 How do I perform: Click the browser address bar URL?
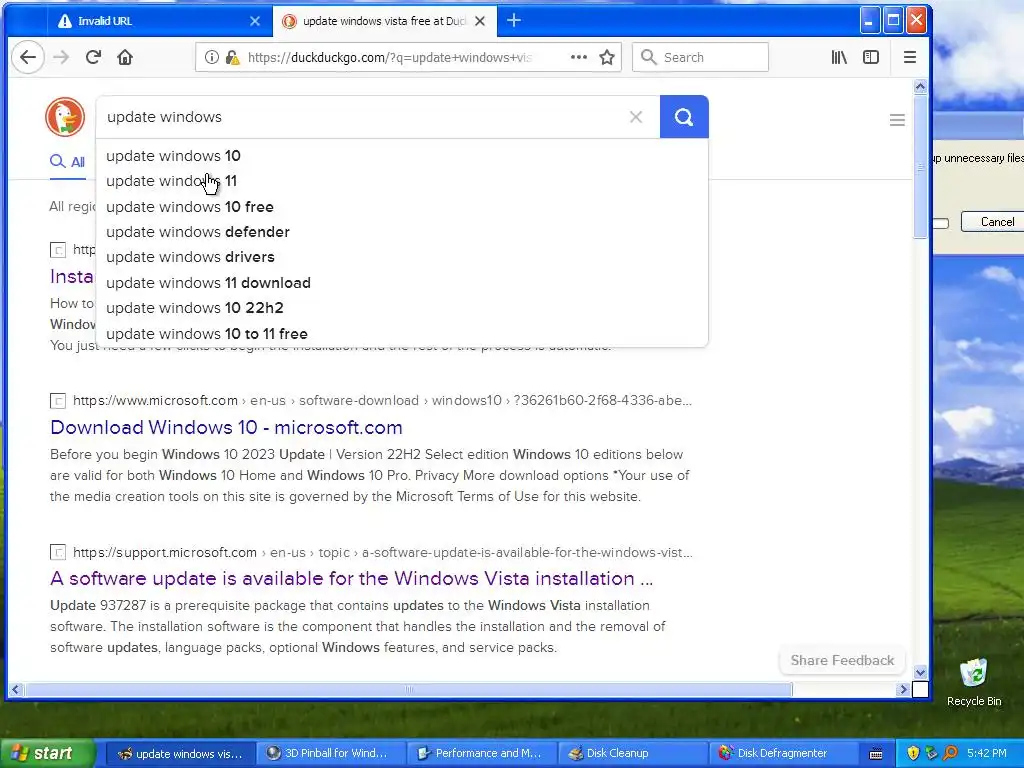(x=390, y=57)
